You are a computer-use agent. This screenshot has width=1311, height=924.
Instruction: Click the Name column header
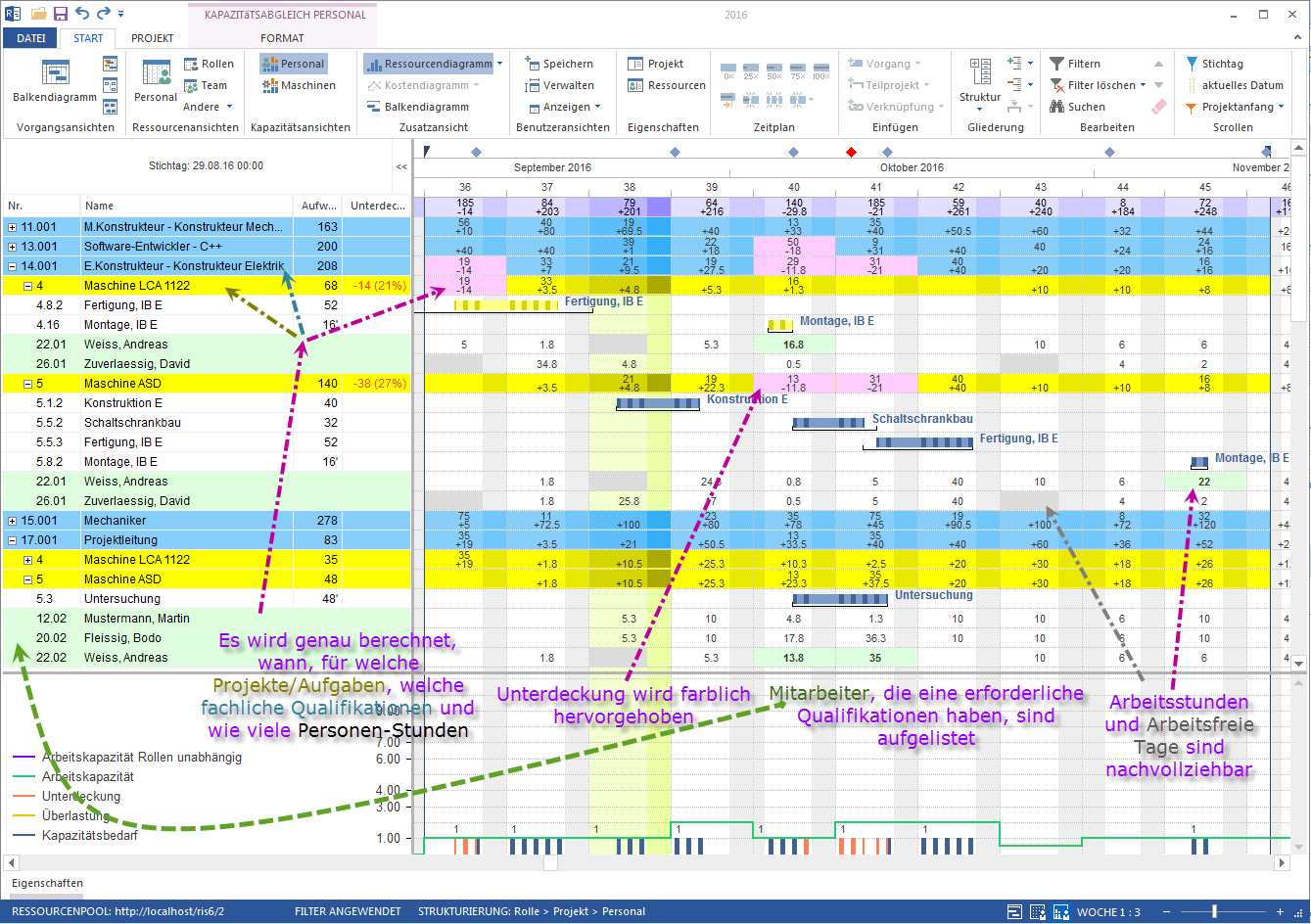point(186,206)
